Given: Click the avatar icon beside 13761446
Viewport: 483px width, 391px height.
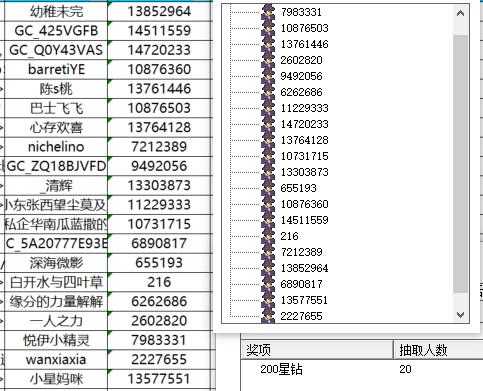Looking at the screenshot, I should click(x=268, y=44).
